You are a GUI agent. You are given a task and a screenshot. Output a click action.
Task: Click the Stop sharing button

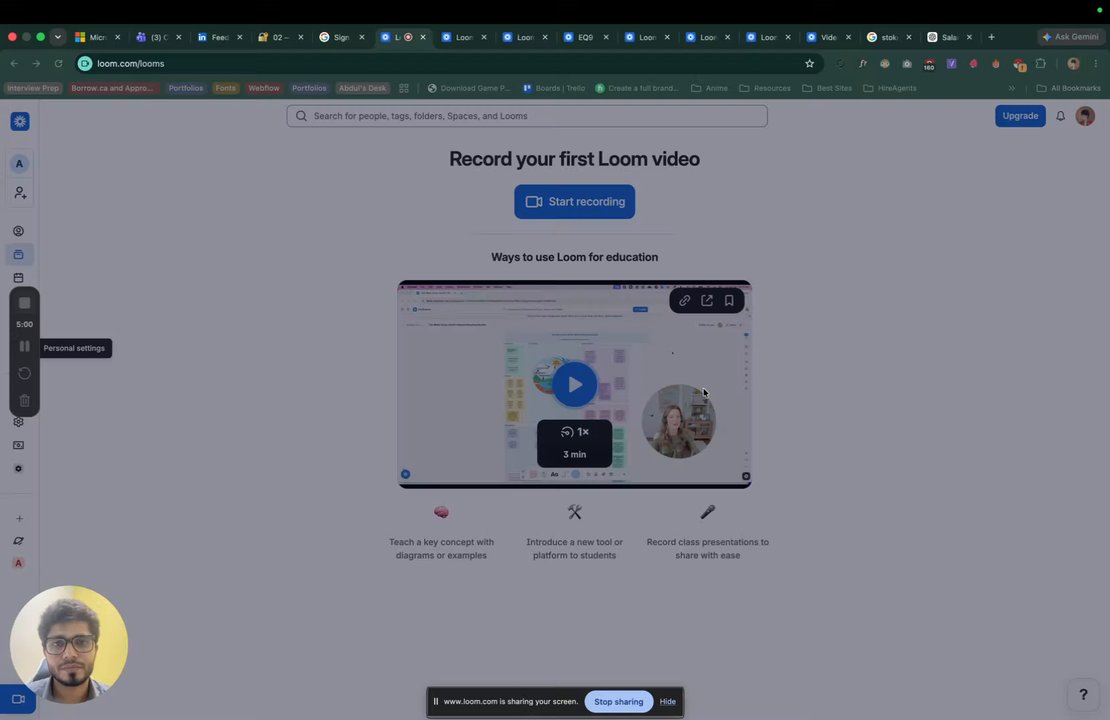coord(619,702)
